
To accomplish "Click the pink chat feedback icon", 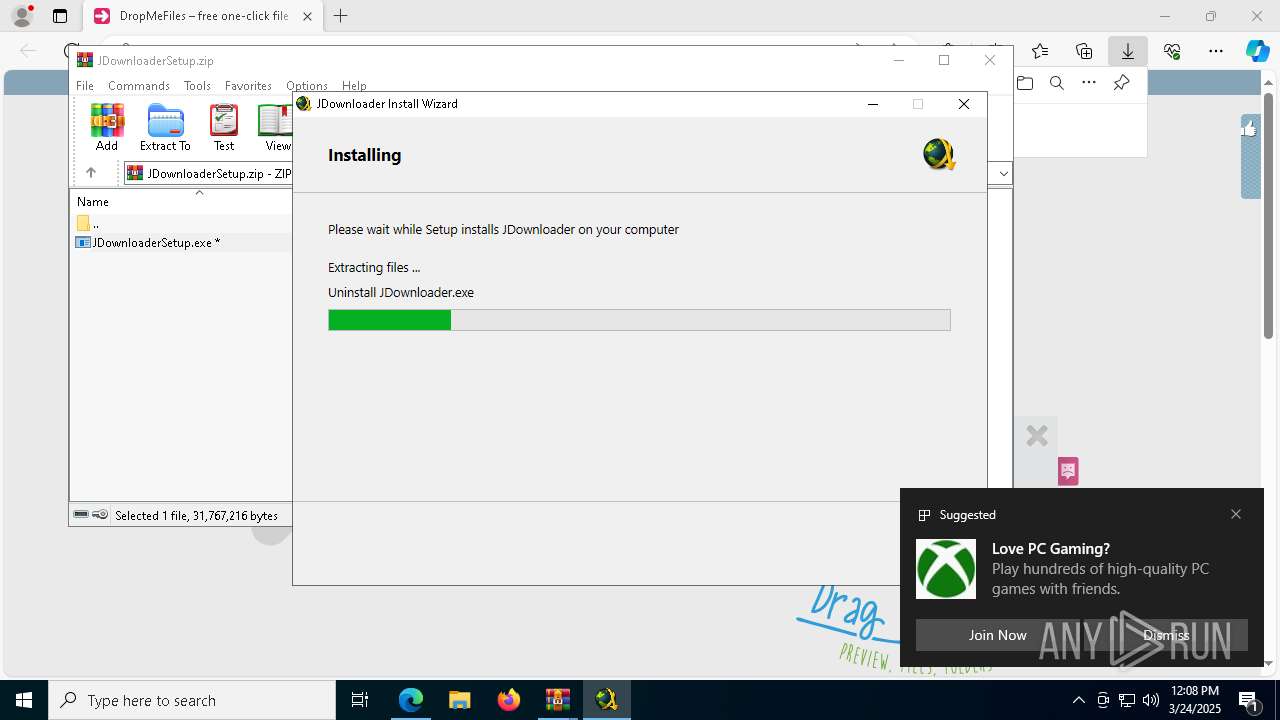I will click(1068, 471).
